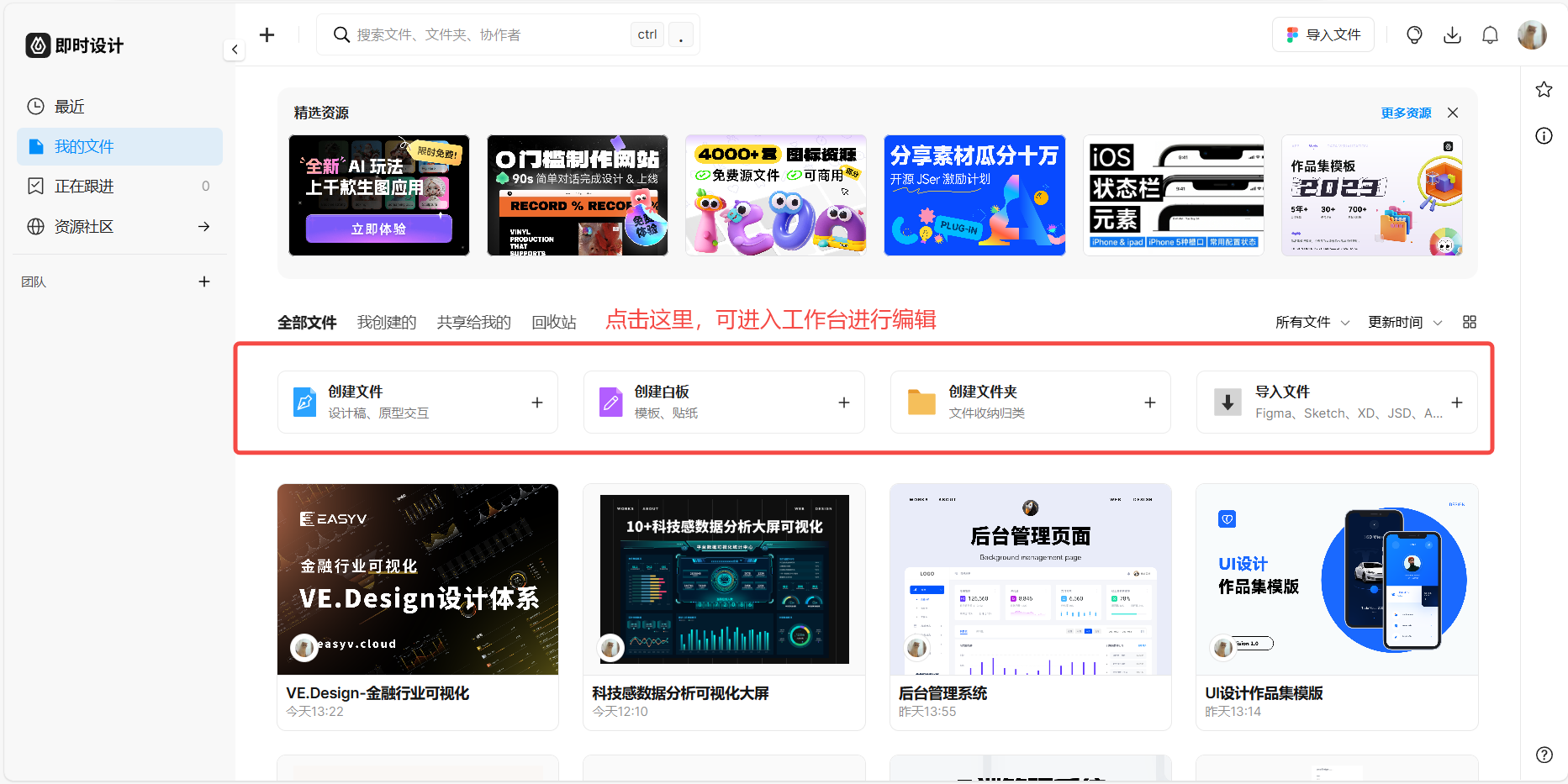Click the 正在跟进 sidebar bookmark icon

(x=35, y=186)
